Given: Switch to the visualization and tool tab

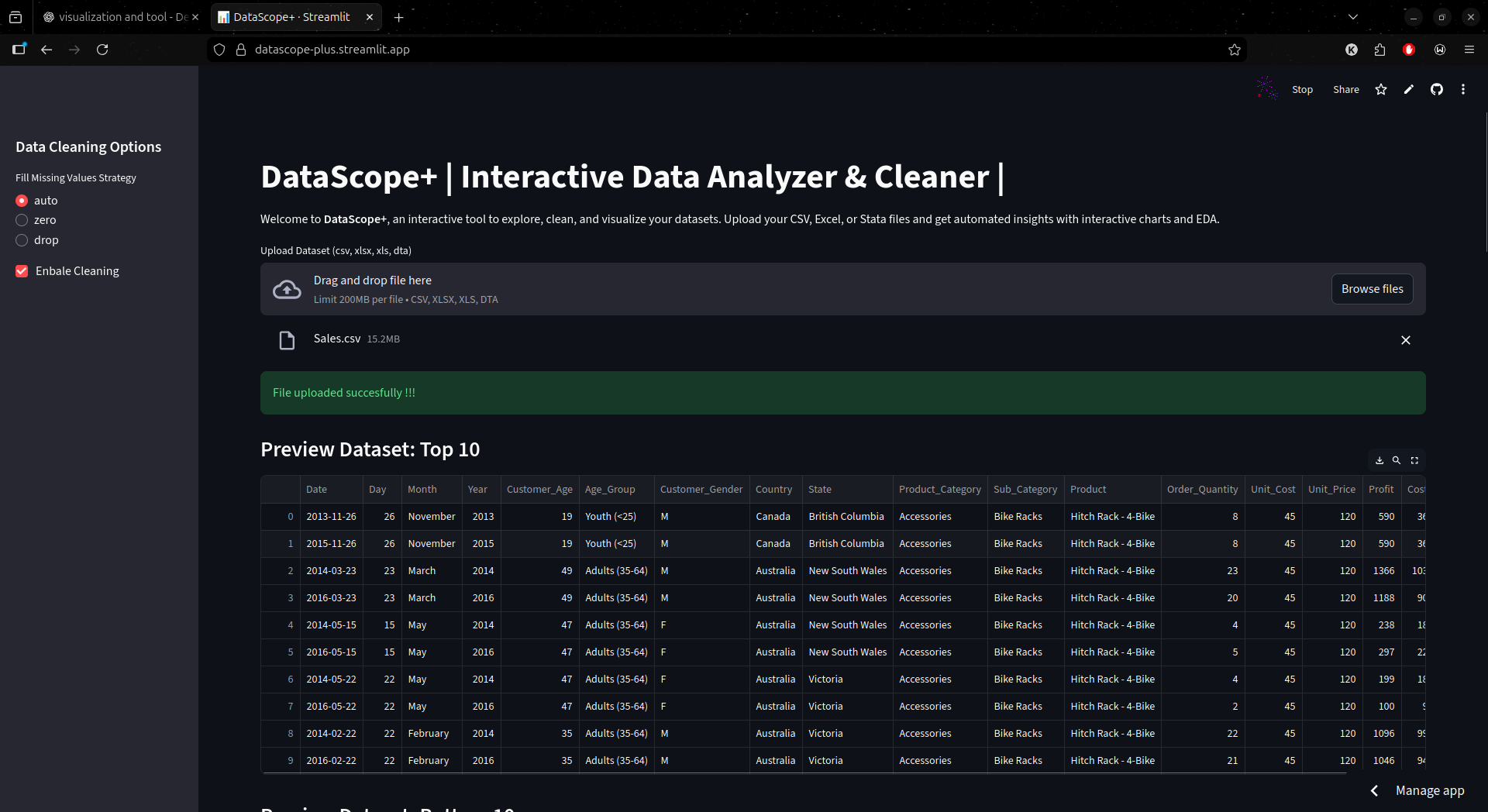Looking at the screenshot, I should coord(116,16).
